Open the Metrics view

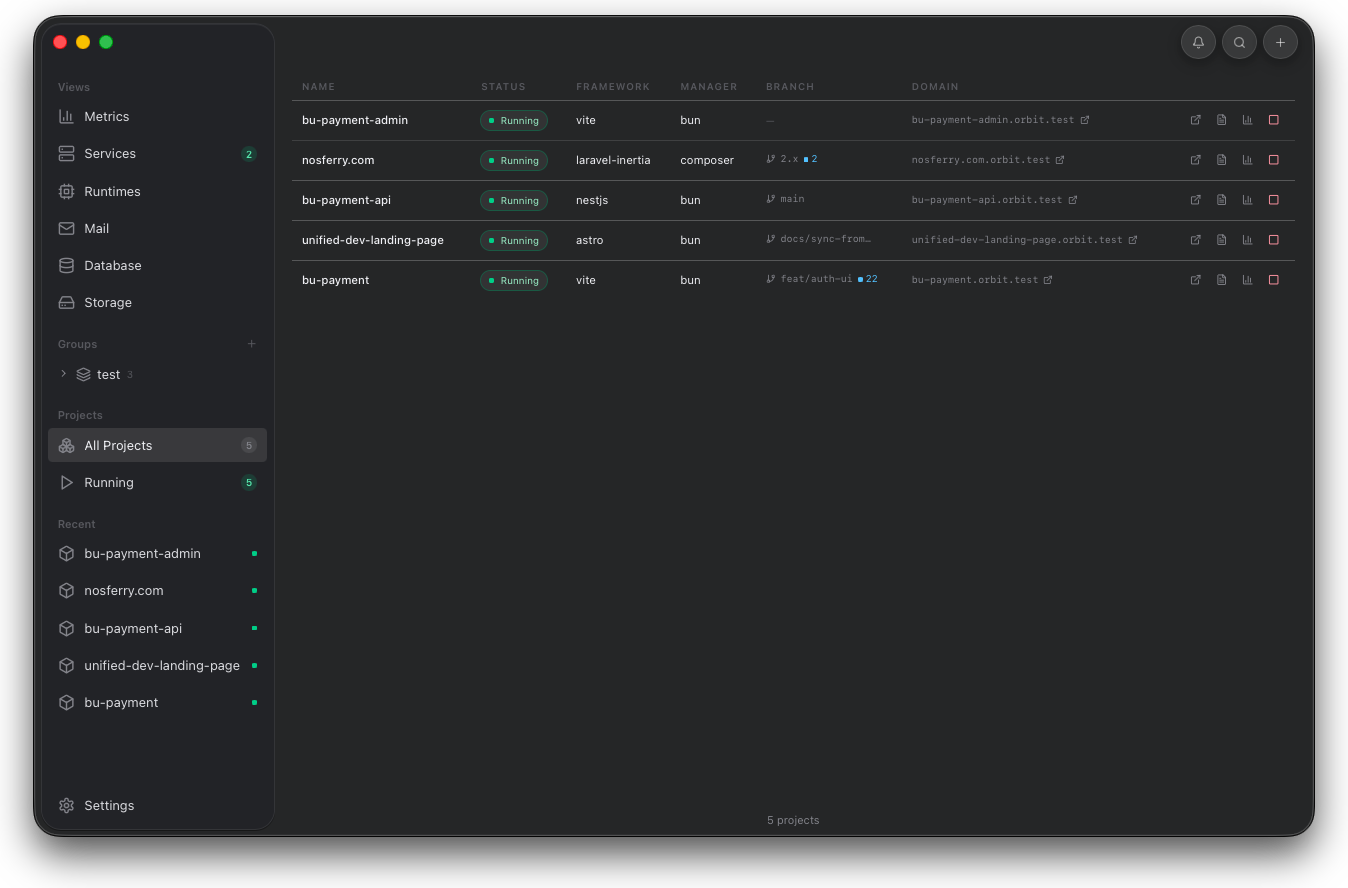pos(157,117)
